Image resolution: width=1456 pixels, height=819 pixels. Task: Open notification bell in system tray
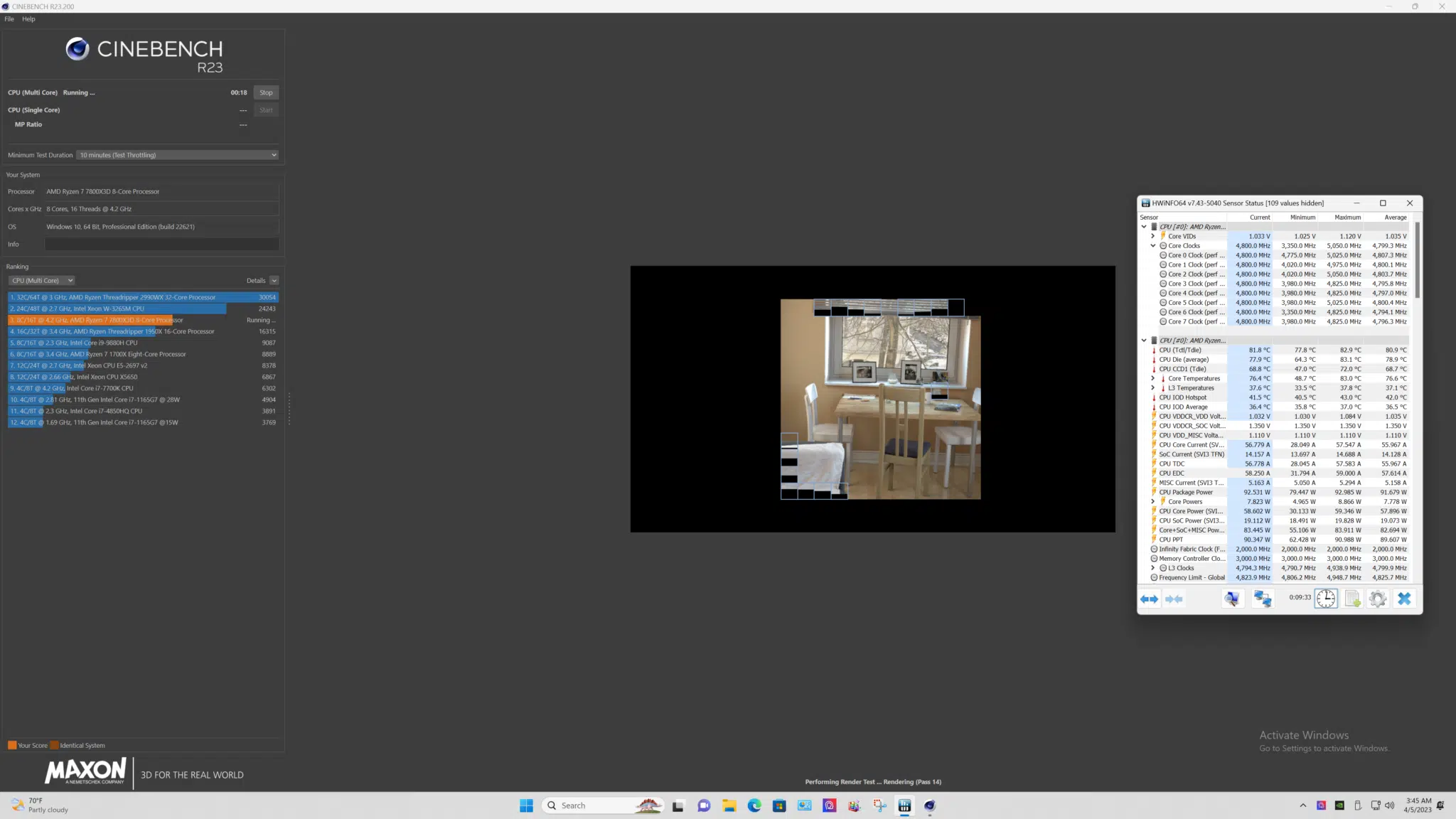pos(1440,805)
